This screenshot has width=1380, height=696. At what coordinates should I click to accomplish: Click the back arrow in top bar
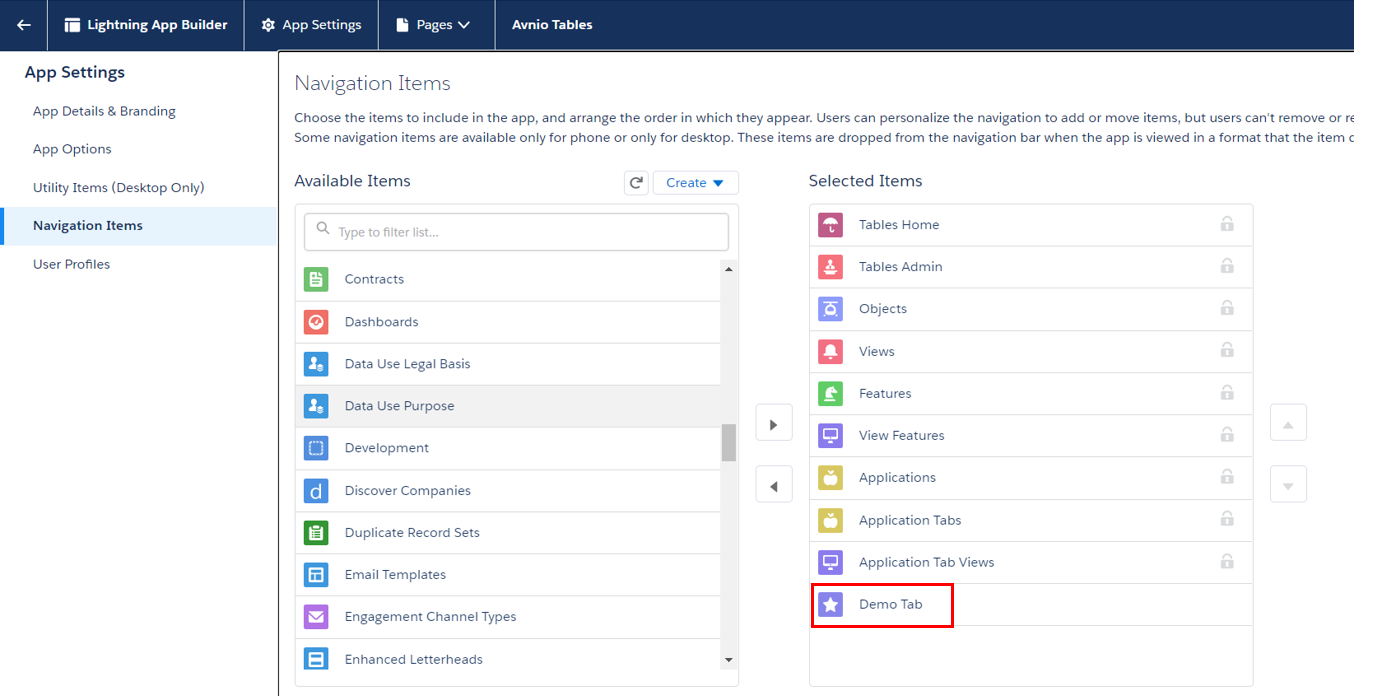(x=23, y=25)
